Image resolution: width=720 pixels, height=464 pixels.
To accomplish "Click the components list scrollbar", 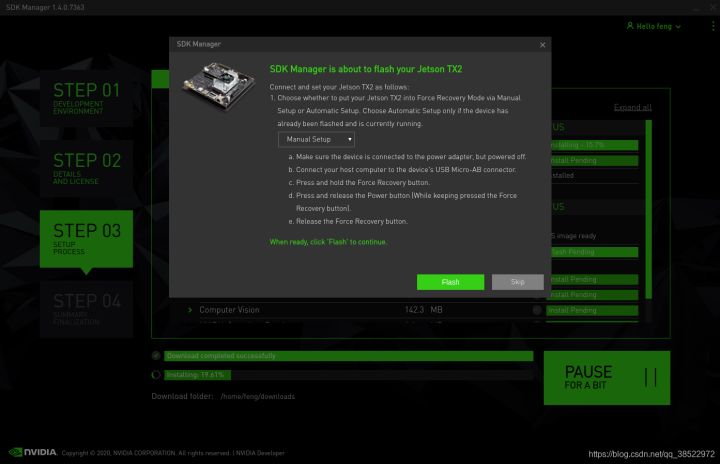I will click(x=648, y=210).
